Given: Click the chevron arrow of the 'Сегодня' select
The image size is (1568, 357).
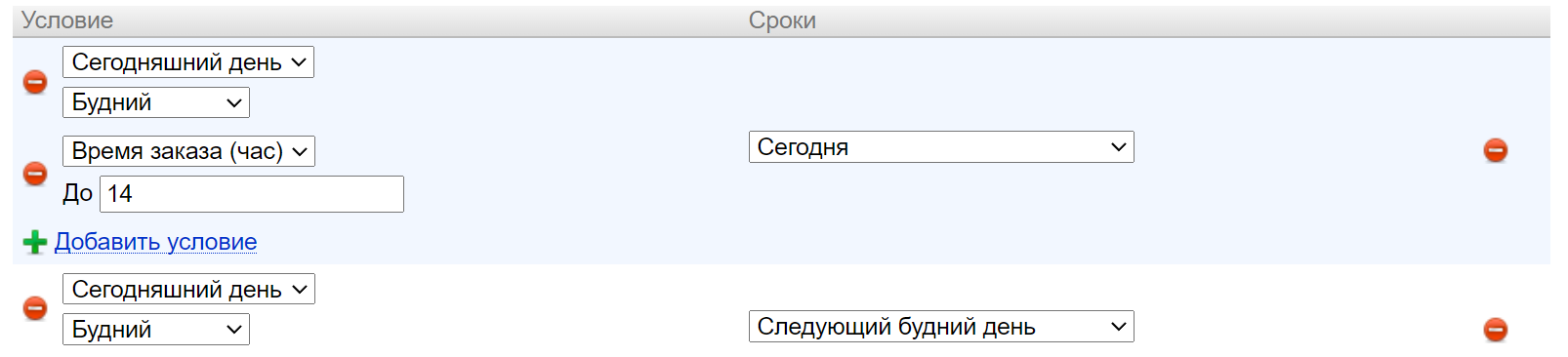Looking at the screenshot, I should click(1119, 147).
